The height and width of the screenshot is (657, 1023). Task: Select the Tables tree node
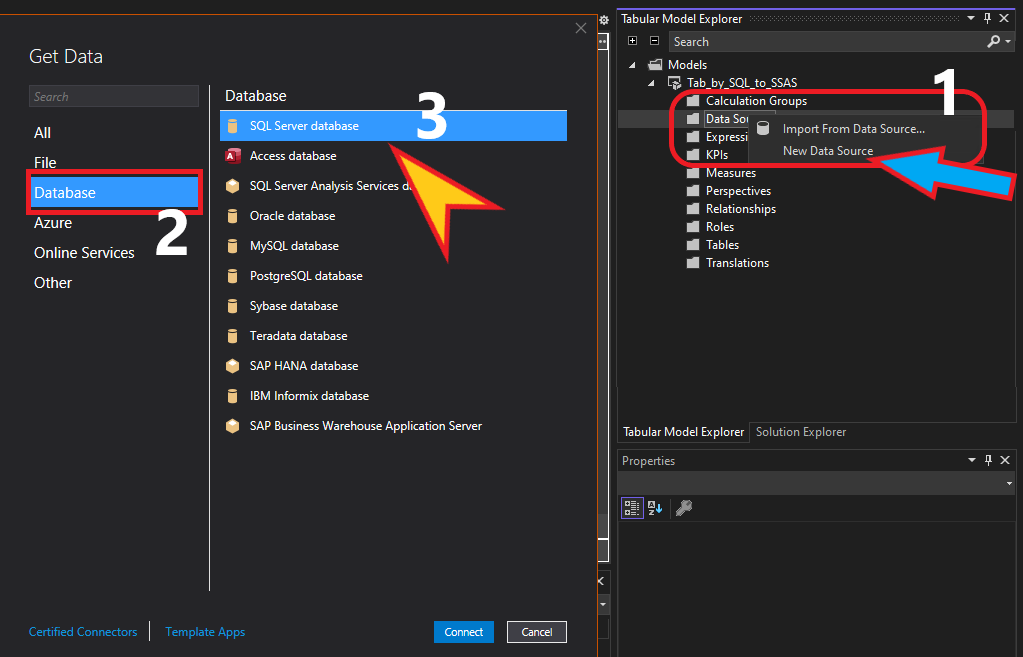click(722, 245)
